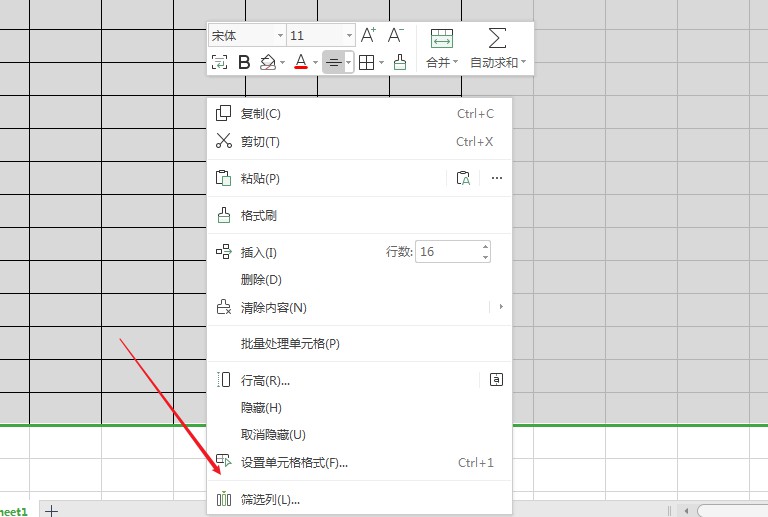Choose 剪切(T) from context menu
768x517 pixels.
pyautogui.click(x=360, y=141)
